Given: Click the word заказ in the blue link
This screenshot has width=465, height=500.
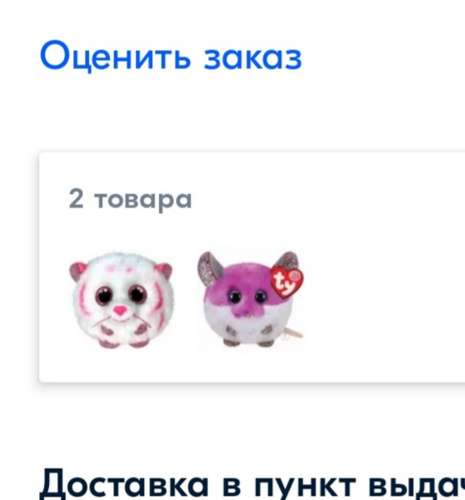Looking at the screenshot, I should tap(253, 58).
